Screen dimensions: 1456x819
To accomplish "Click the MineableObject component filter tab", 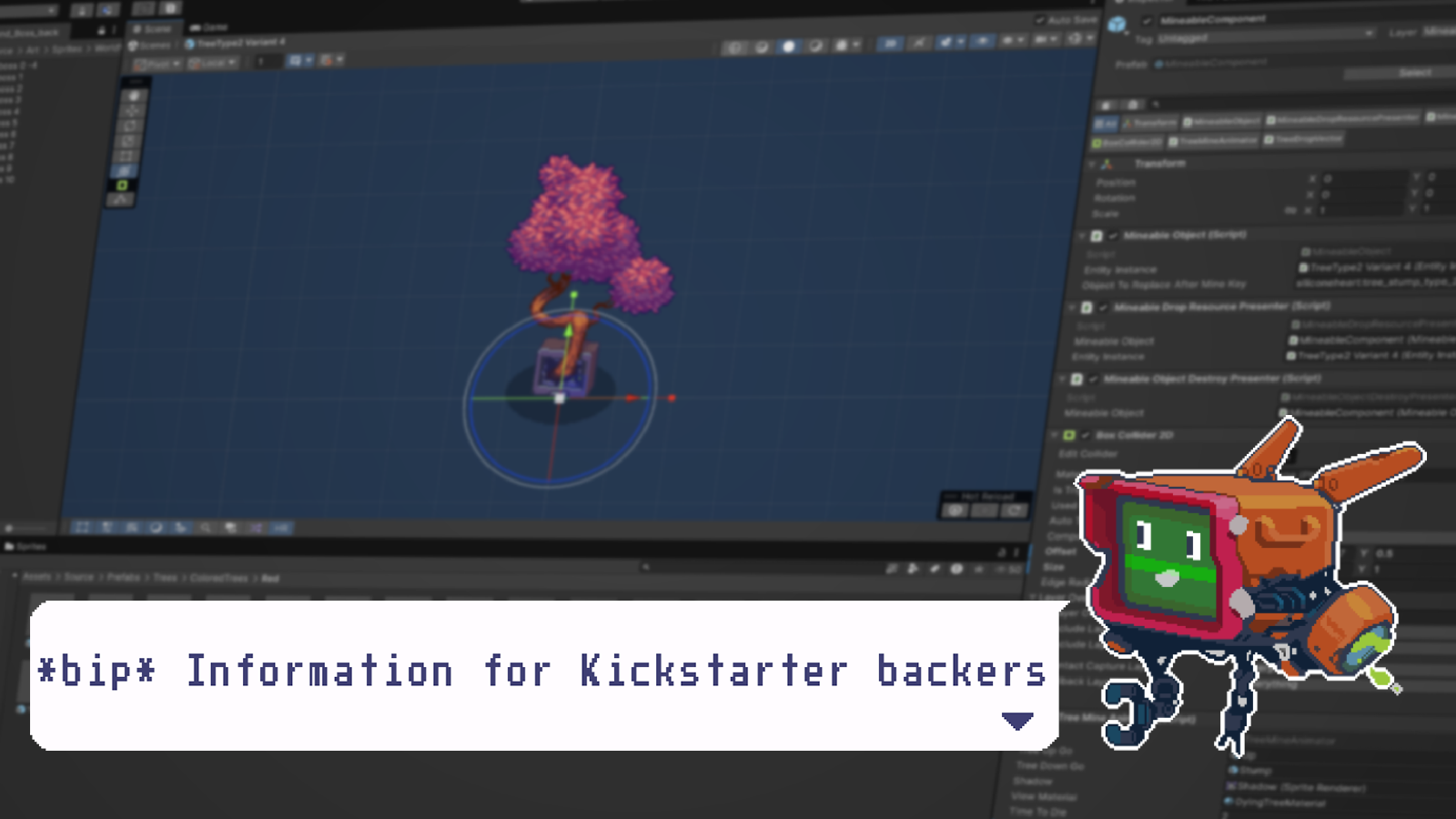I will click(1222, 121).
